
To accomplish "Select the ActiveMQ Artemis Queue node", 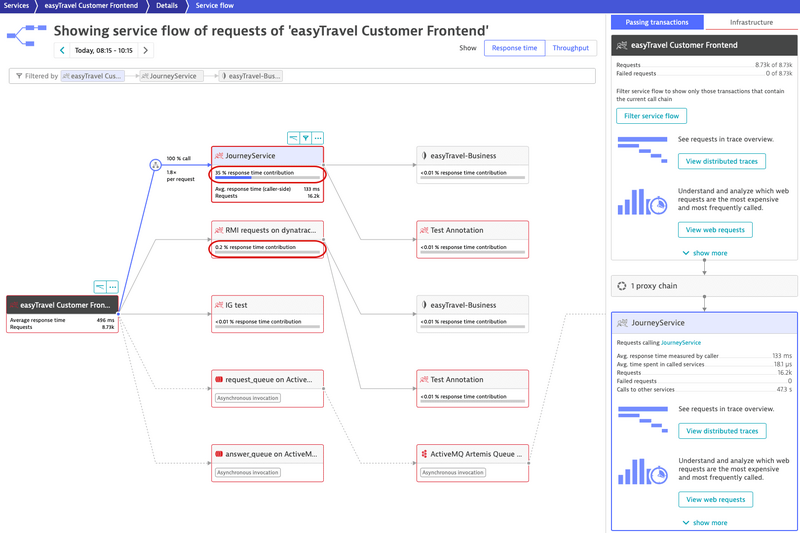I will coord(472,454).
